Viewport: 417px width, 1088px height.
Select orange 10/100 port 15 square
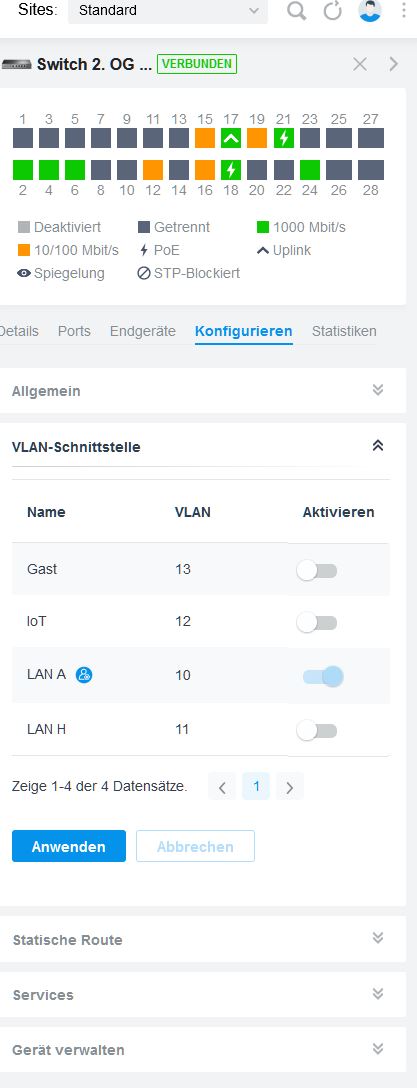[x=205, y=138]
